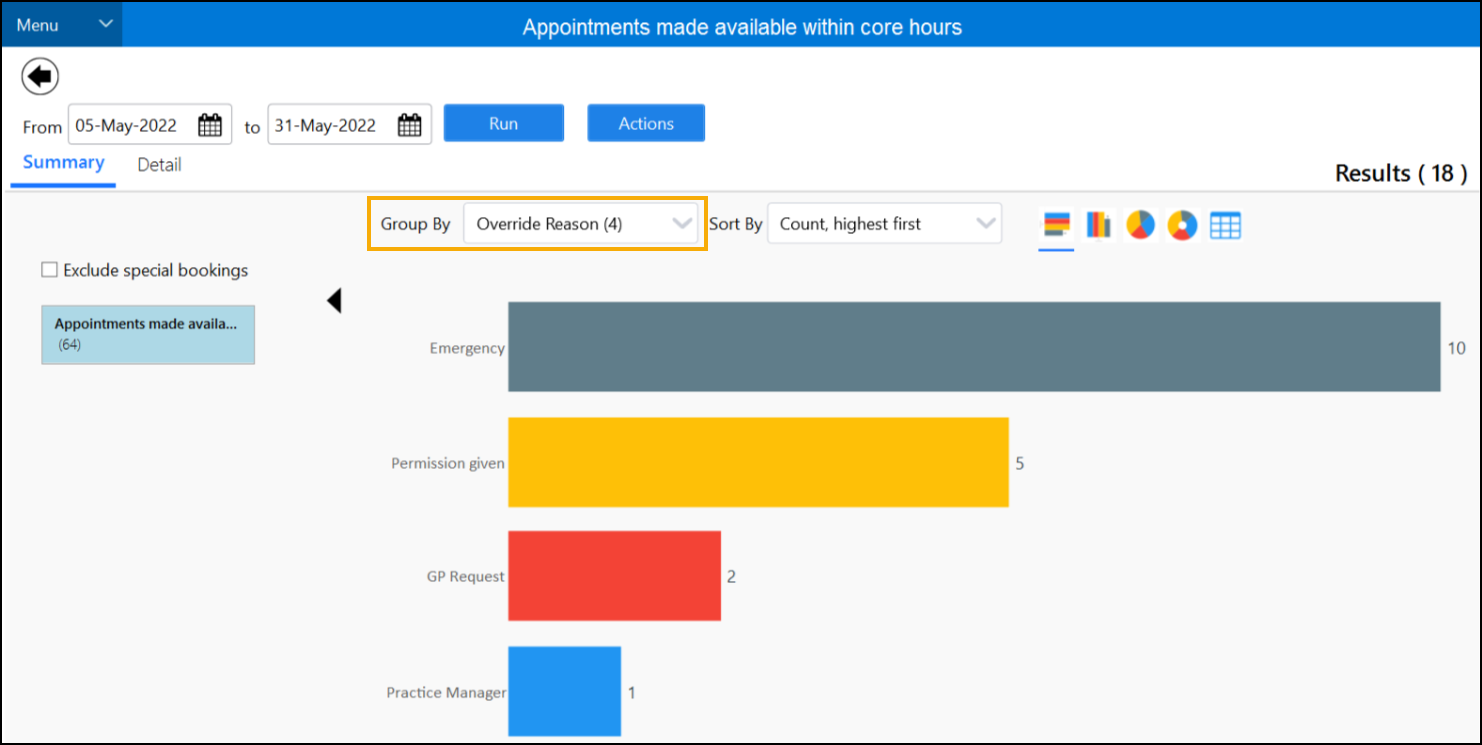
Task: Click the Run button
Action: coord(503,123)
